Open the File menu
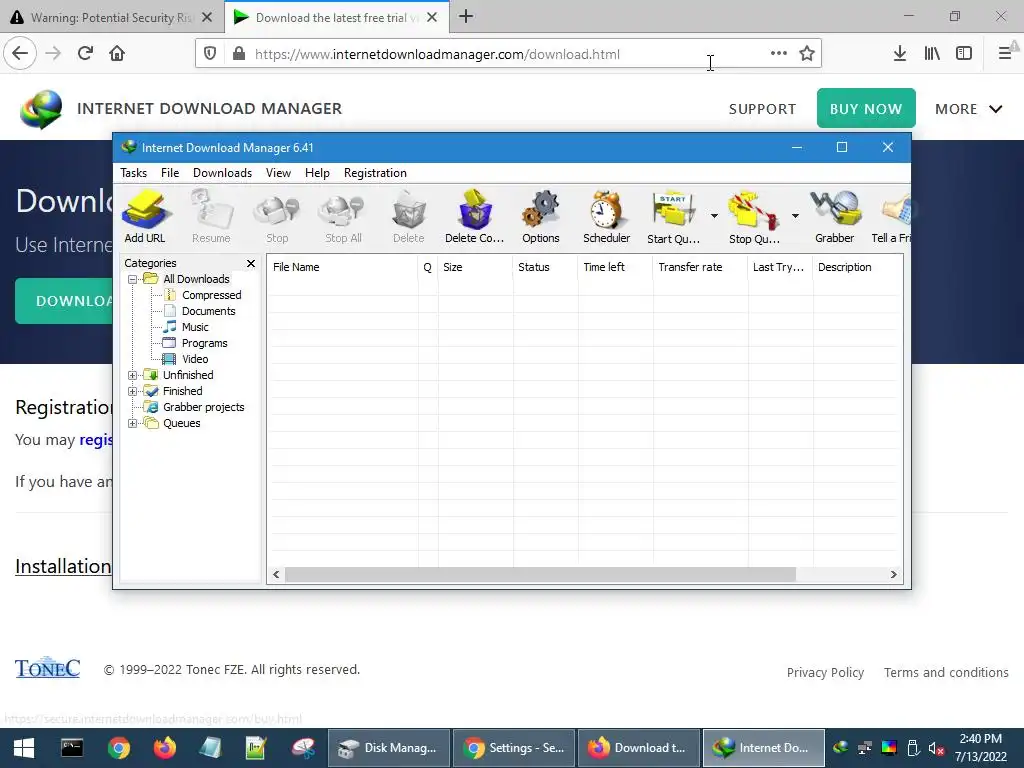1024x768 pixels. click(170, 173)
